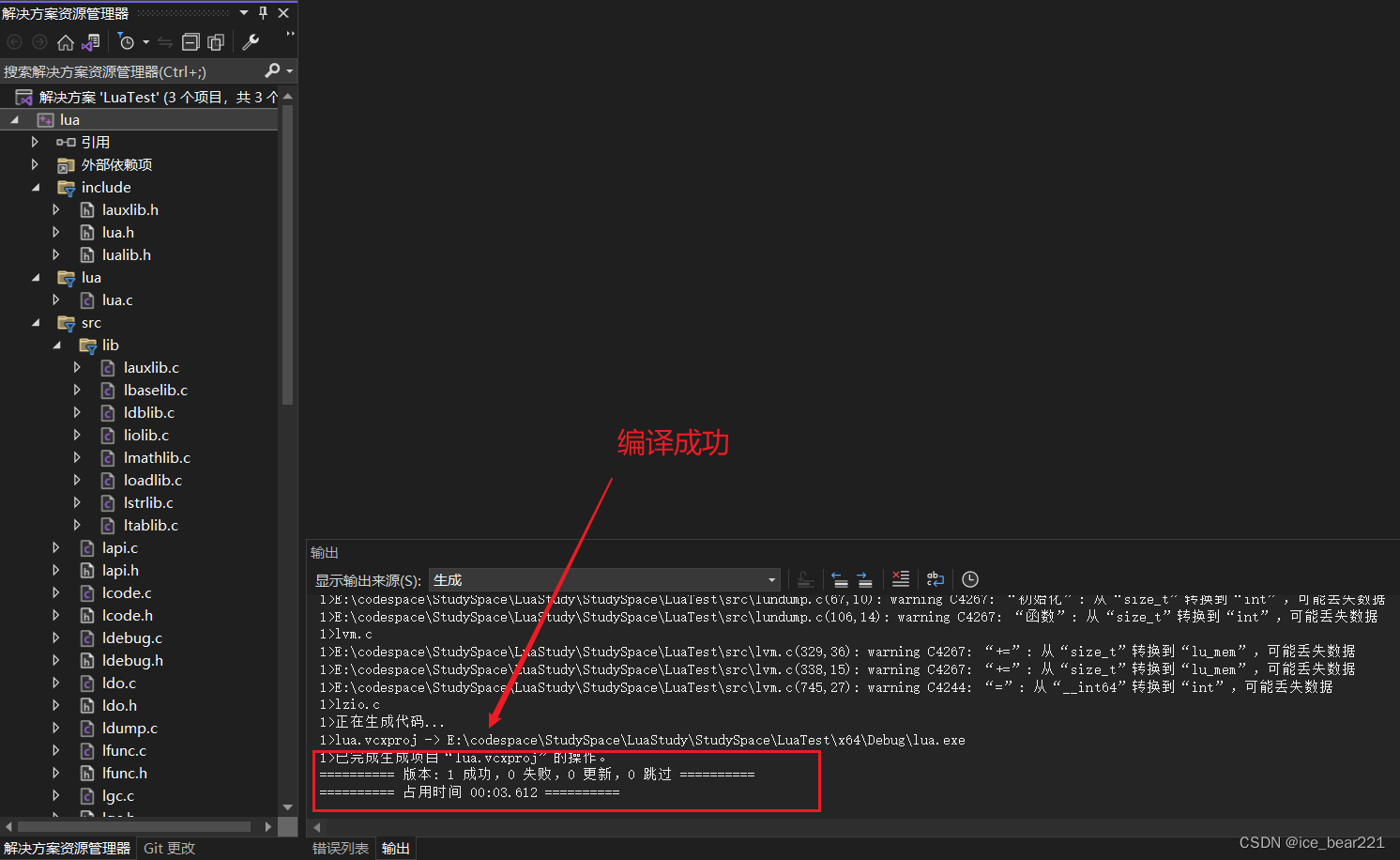Select lua.h header file
The image size is (1400, 860).
pos(118,233)
